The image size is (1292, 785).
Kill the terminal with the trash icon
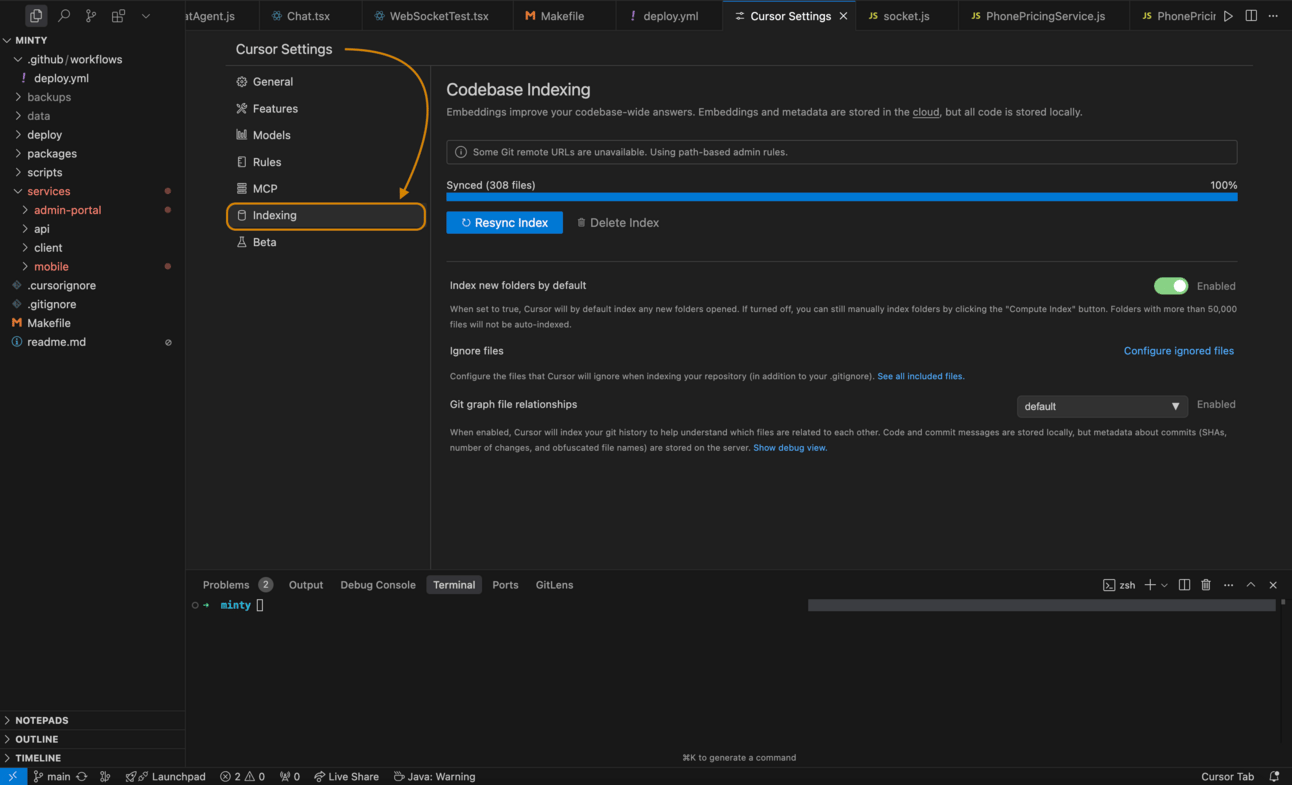pos(1206,585)
